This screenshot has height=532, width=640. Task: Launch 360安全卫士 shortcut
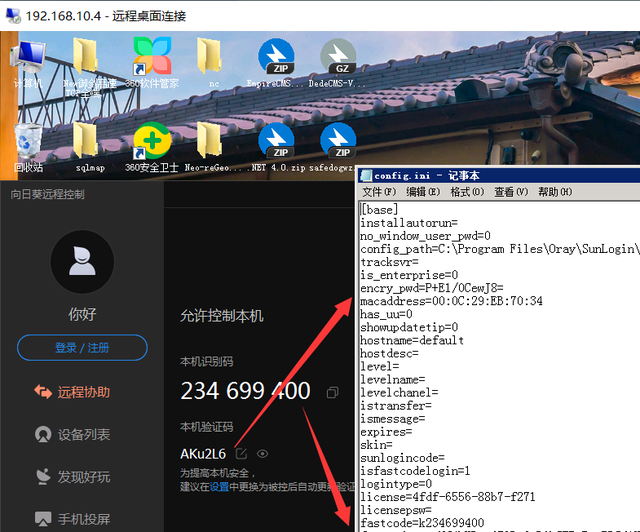click(152, 148)
